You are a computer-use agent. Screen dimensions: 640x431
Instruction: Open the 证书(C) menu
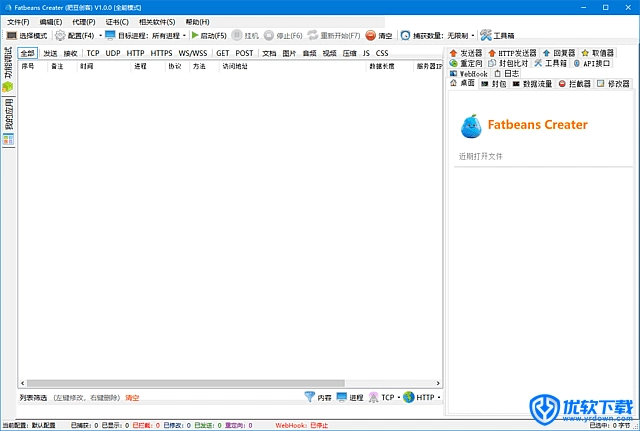(x=117, y=22)
